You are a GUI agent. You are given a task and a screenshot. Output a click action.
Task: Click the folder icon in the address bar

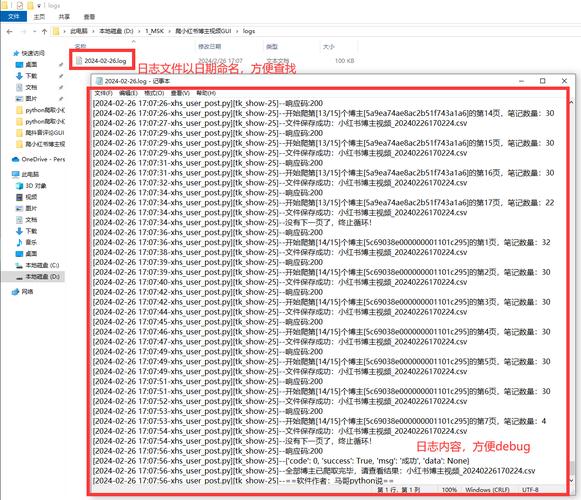56,31
